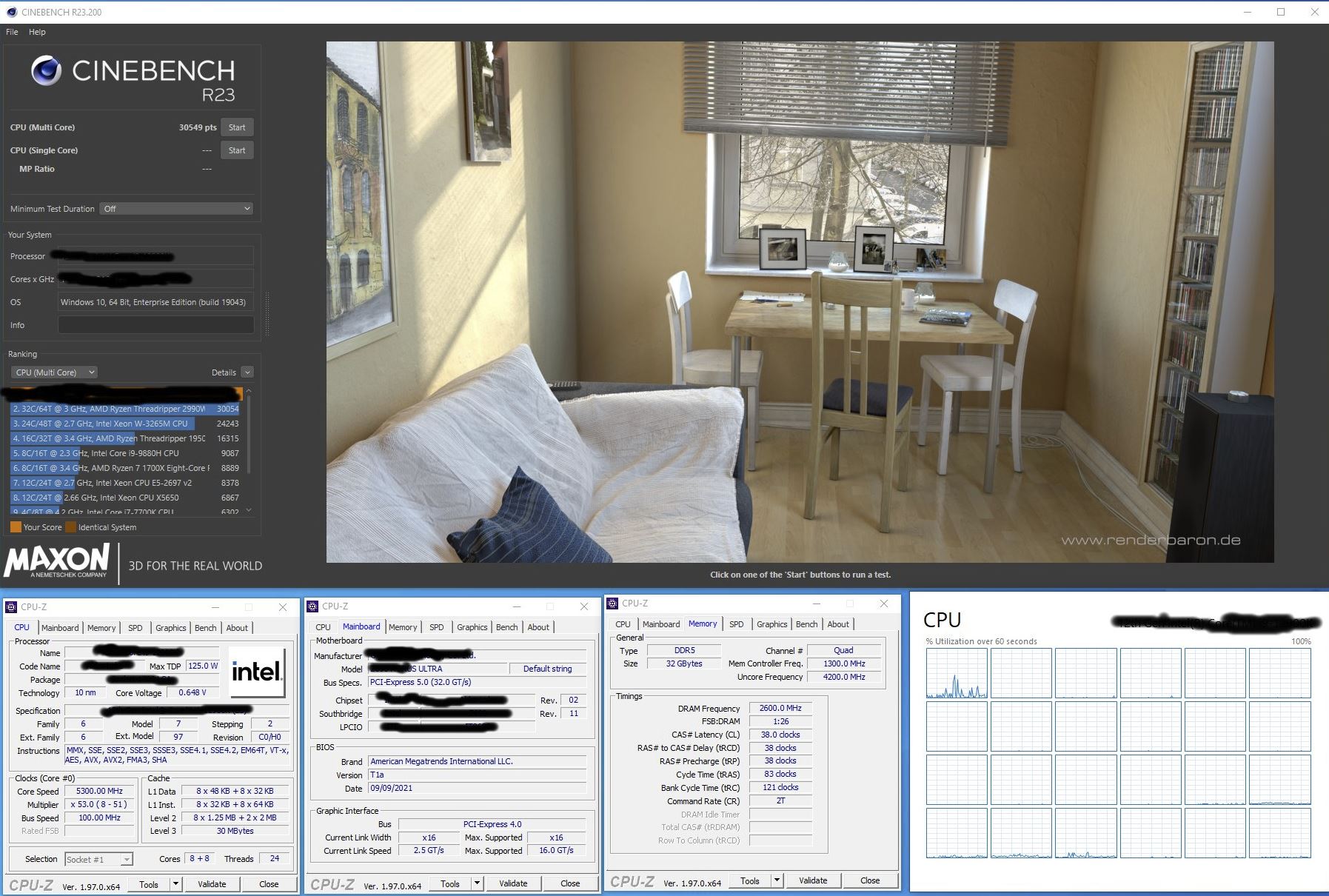Click the DDR5 memory Type value
Image resolution: width=1329 pixels, height=896 pixels.
click(x=684, y=650)
